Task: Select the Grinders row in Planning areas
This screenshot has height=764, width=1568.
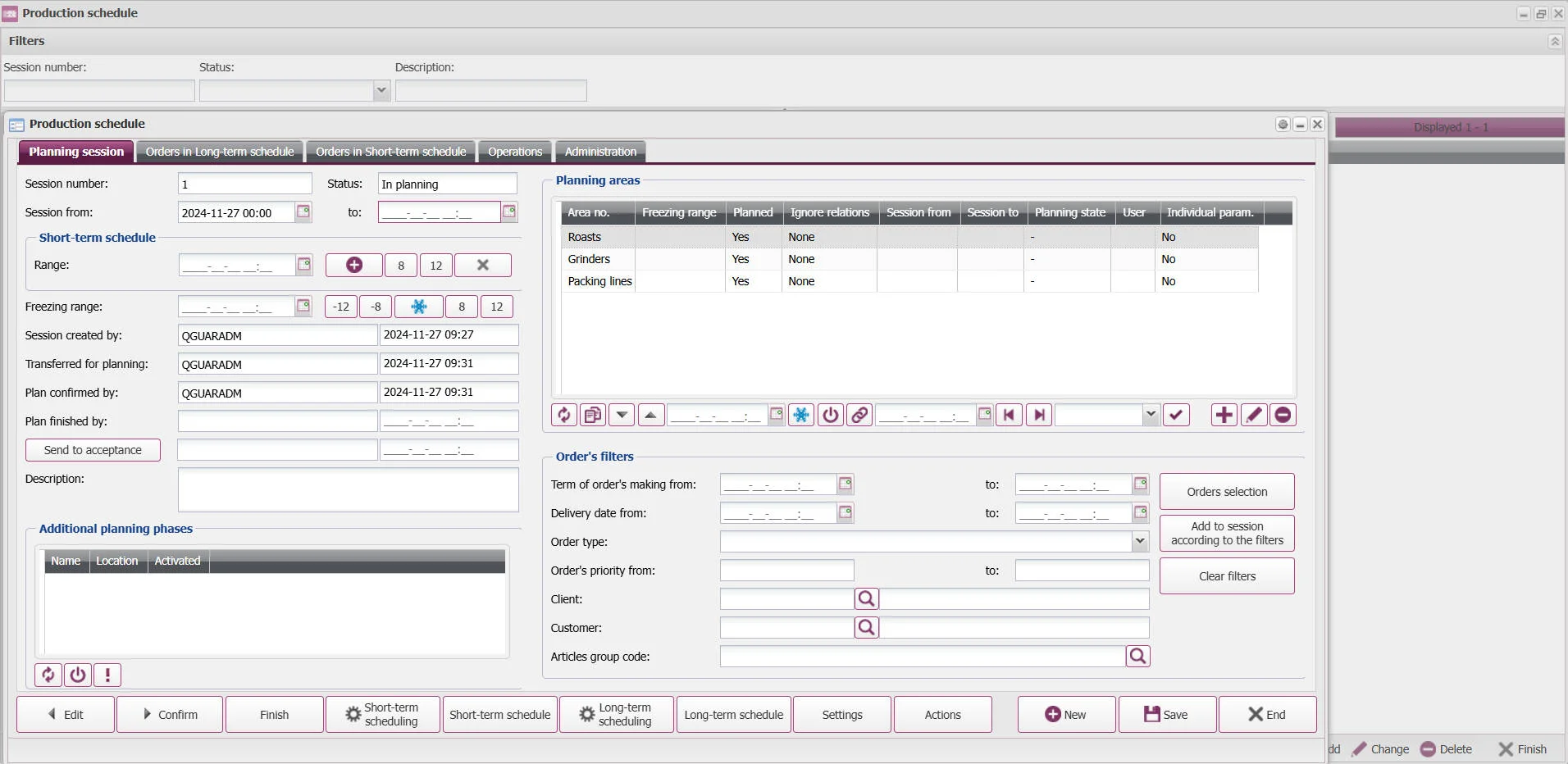Action: click(x=909, y=259)
